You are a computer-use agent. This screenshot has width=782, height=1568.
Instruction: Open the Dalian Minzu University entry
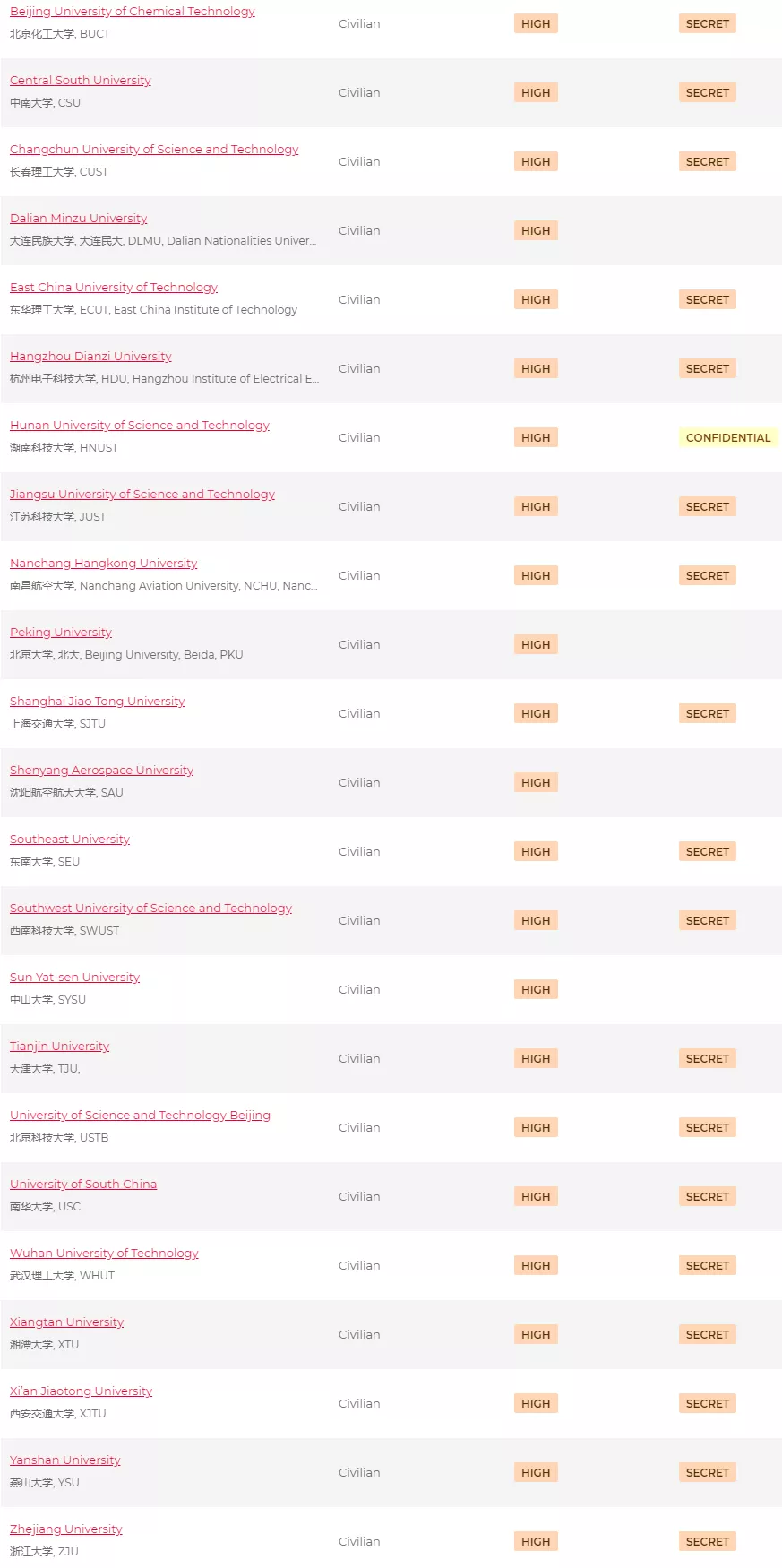click(x=79, y=219)
